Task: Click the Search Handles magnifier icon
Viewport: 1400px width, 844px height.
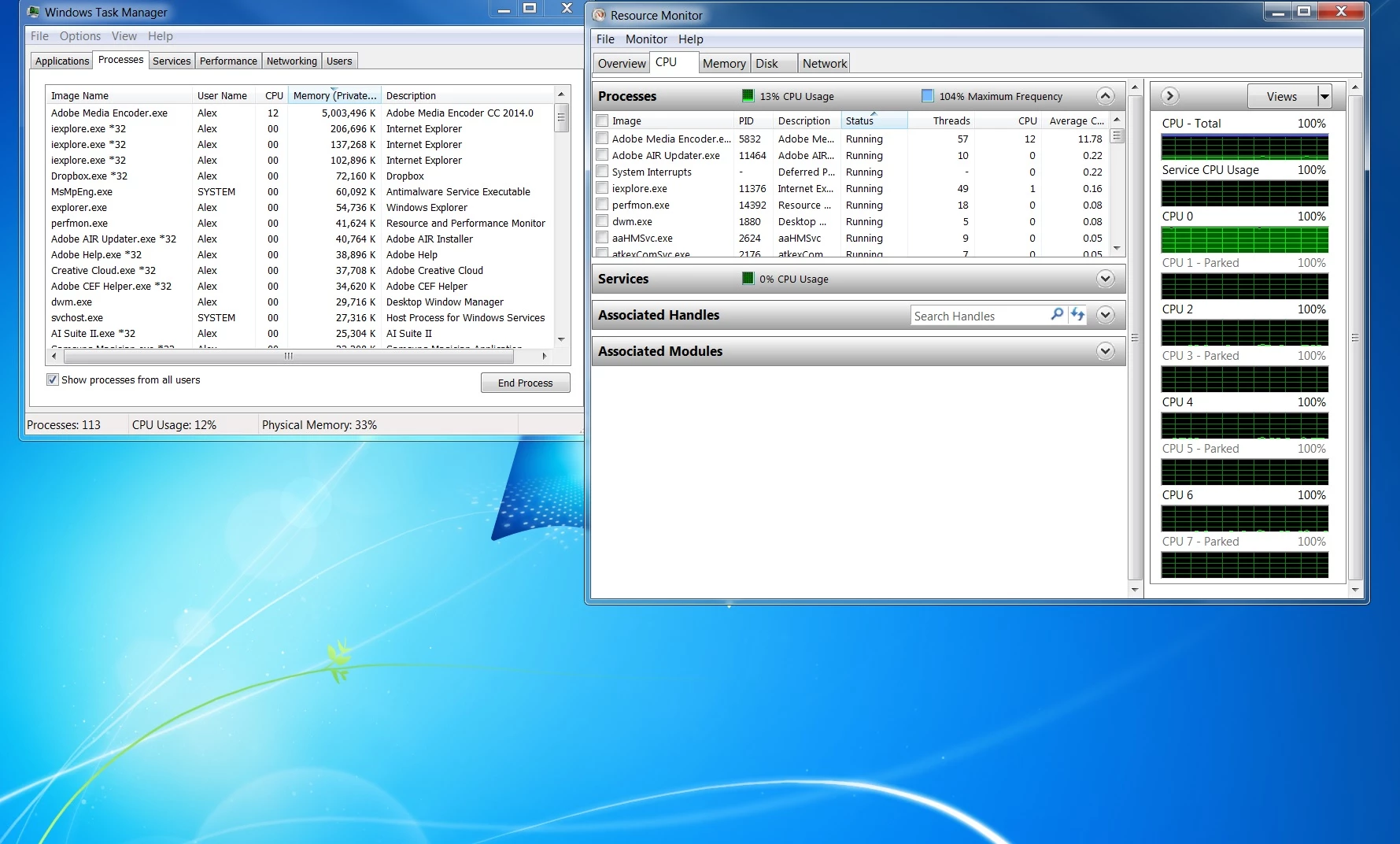Action: click(1057, 315)
